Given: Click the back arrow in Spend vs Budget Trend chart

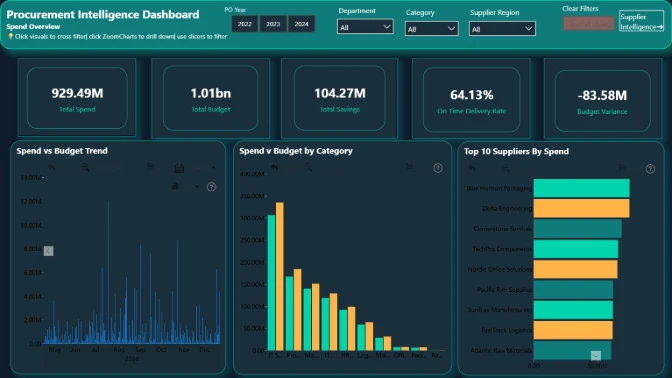Looking at the screenshot, I should click(51, 167).
